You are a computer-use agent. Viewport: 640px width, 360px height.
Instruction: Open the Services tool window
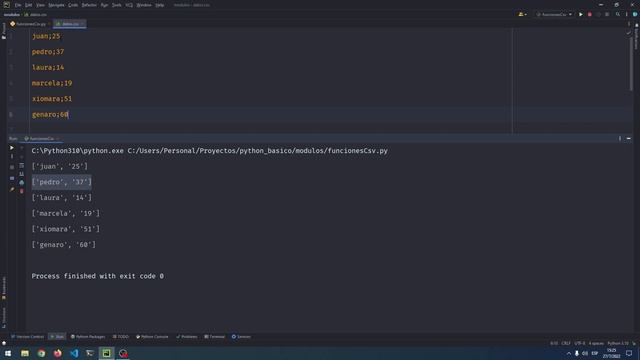point(241,337)
